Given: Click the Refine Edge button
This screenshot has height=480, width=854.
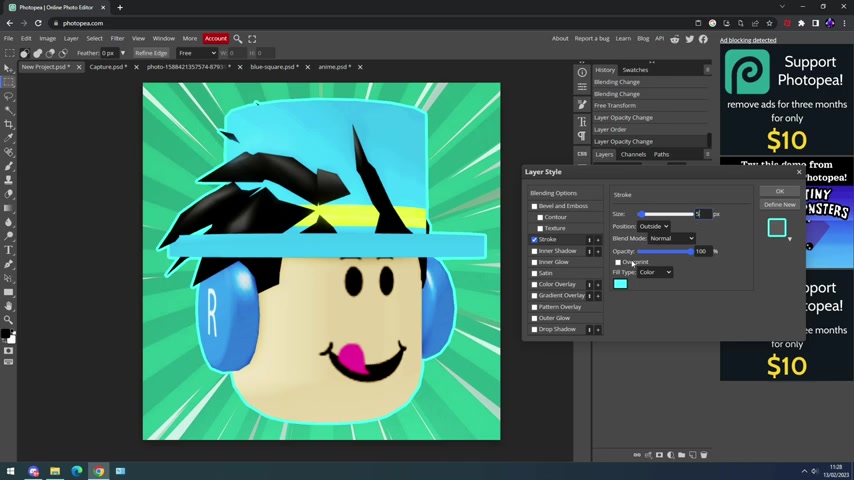Looking at the screenshot, I should coord(151,53).
